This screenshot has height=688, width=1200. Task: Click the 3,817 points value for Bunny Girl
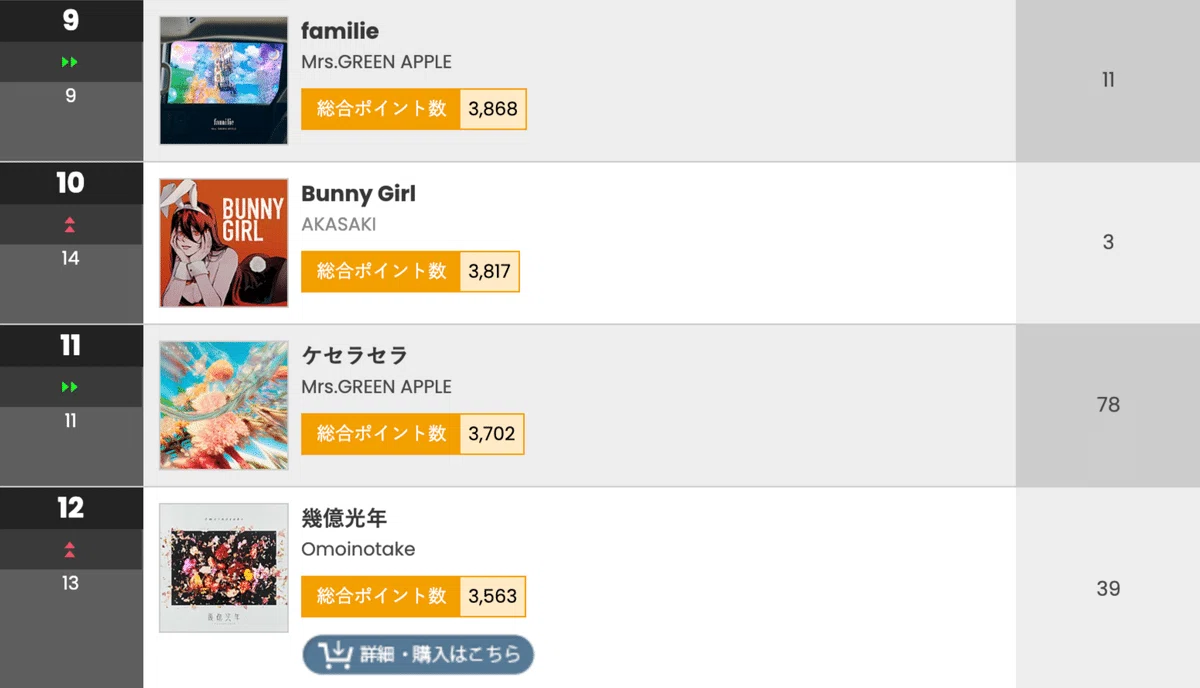pos(490,272)
